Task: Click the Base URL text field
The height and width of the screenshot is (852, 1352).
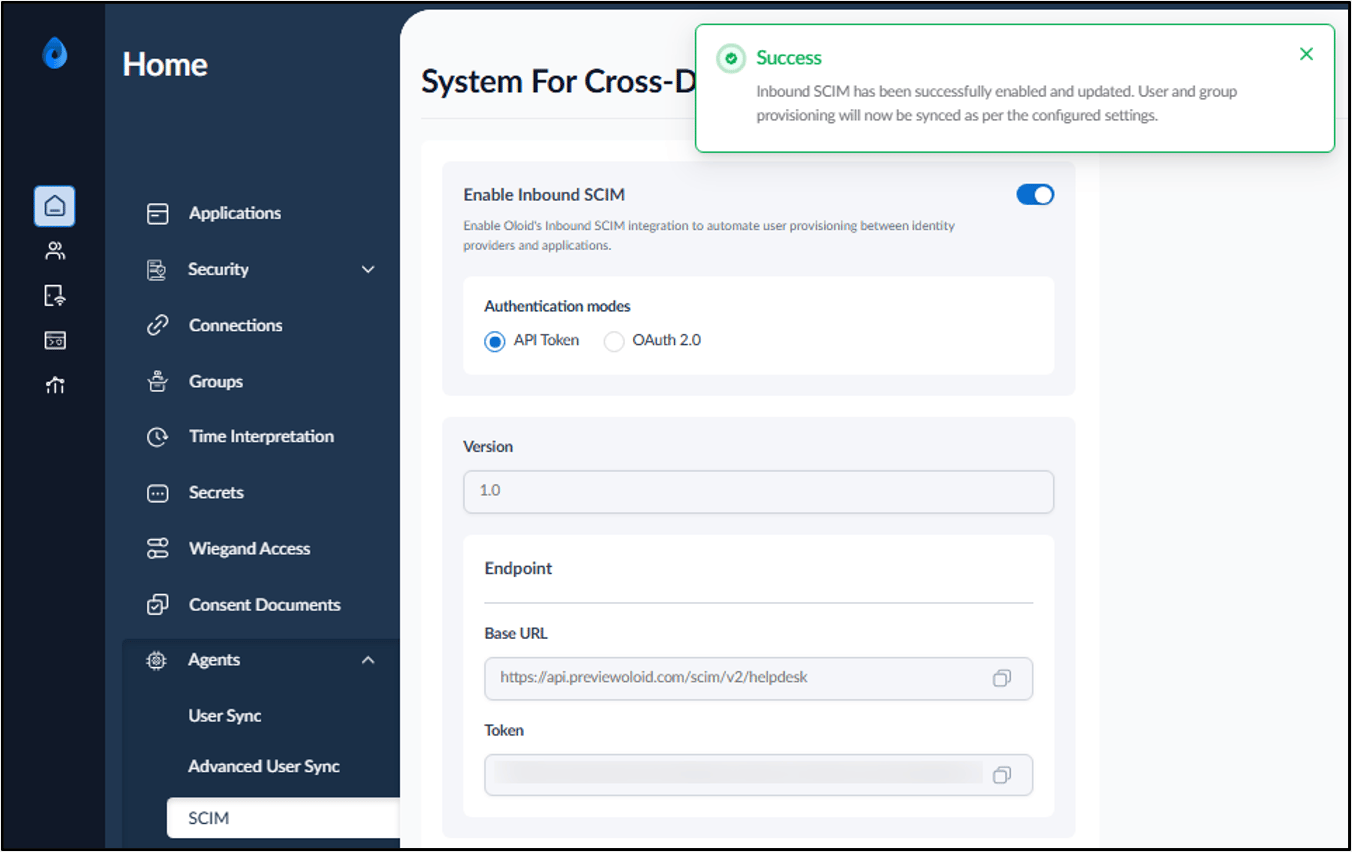Action: tap(758, 678)
